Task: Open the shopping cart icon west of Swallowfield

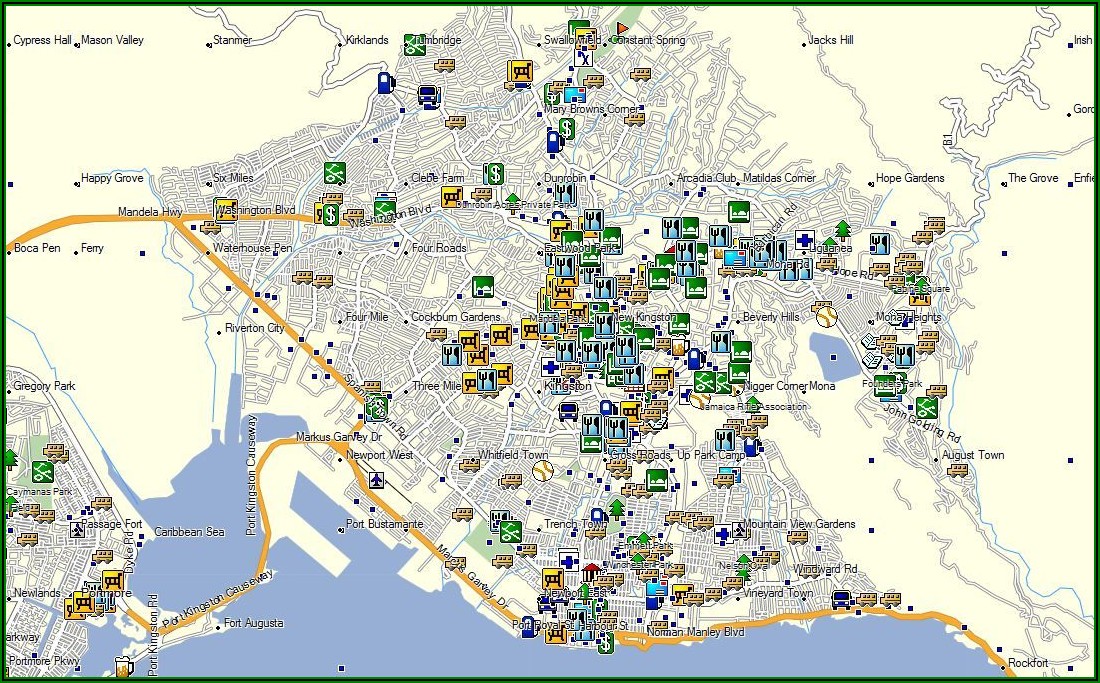Action: click(x=519, y=73)
